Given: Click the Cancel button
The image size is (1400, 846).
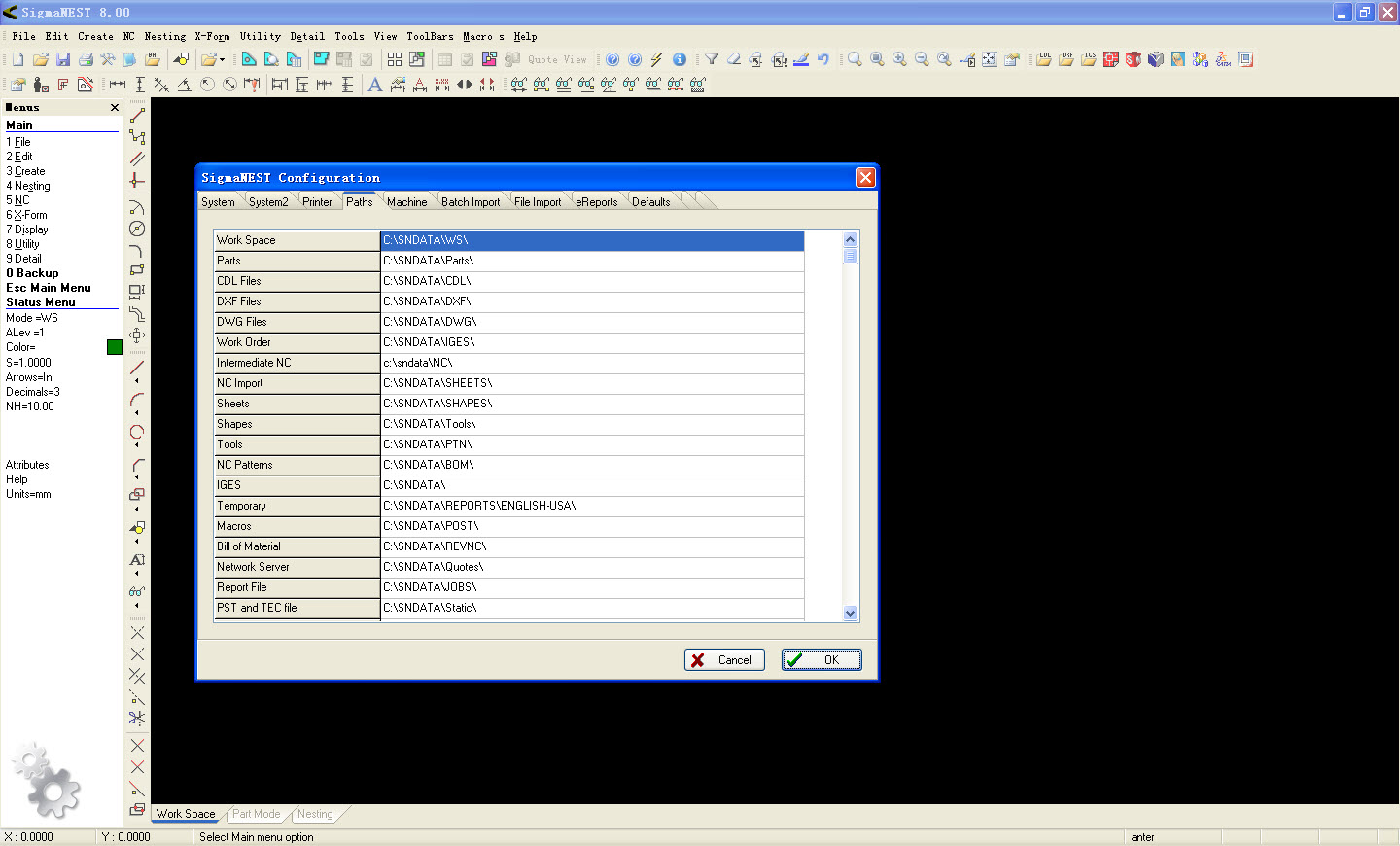Looking at the screenshot, I should pyautogui.click(x=724, y=660).
